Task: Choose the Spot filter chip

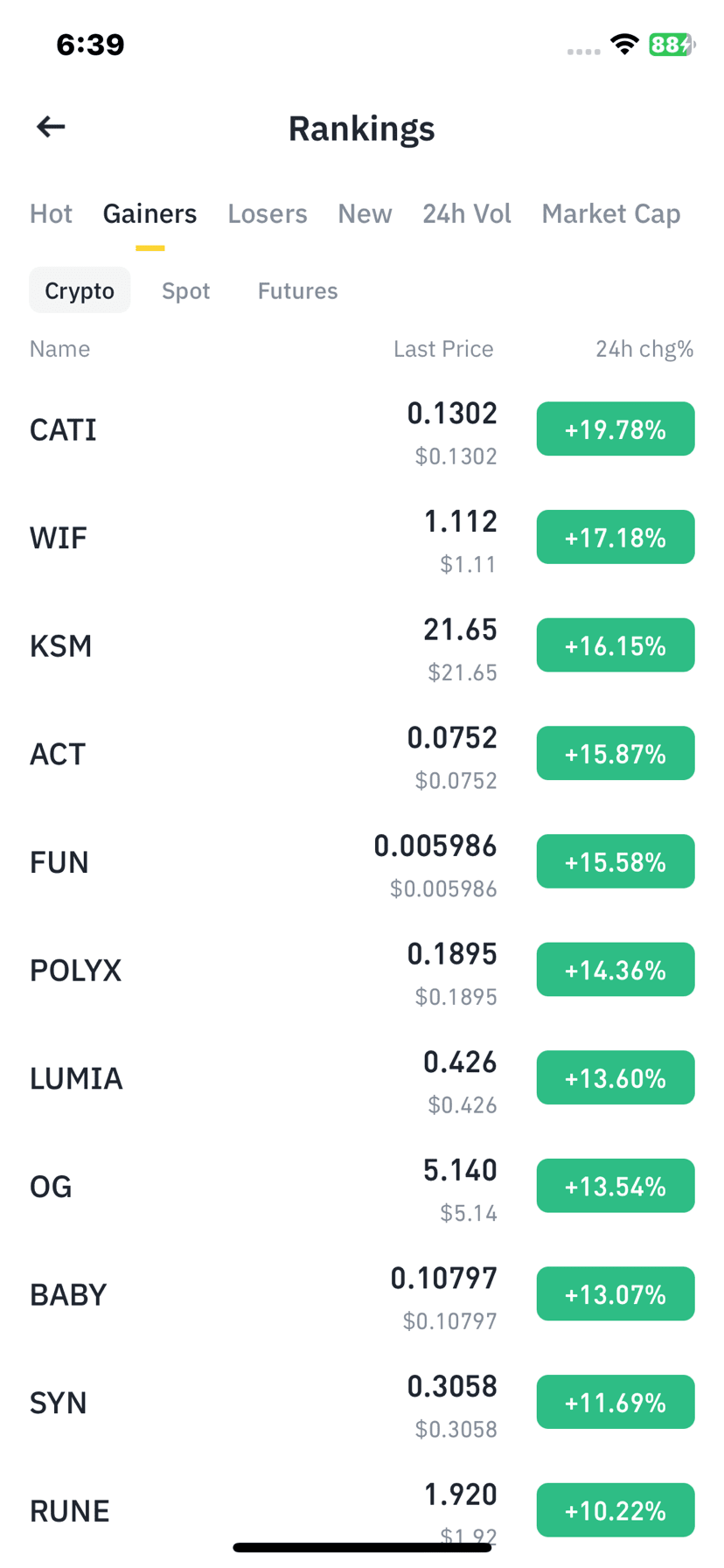Action: pyautogui.click(x=186, y=290)
